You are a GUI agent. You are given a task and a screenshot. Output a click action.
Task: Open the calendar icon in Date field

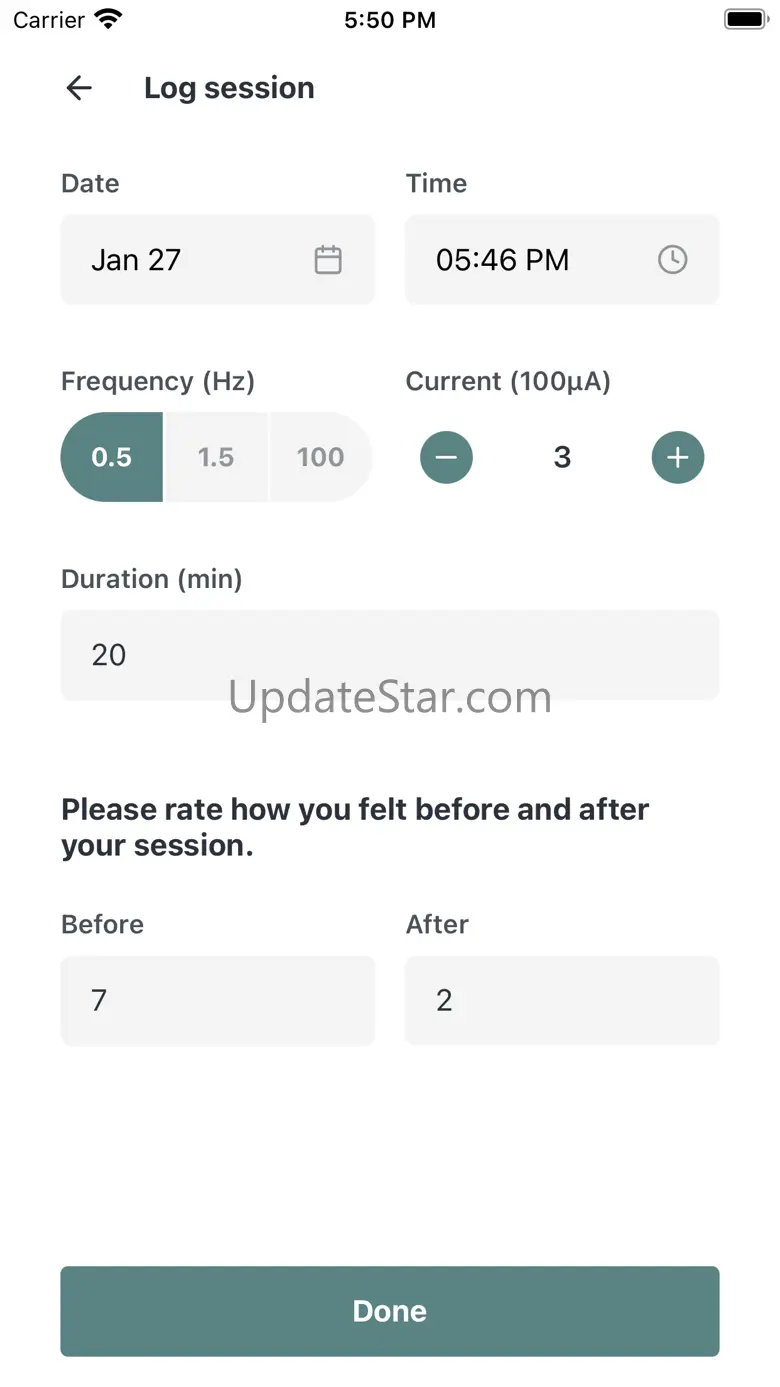pos(328,260)
